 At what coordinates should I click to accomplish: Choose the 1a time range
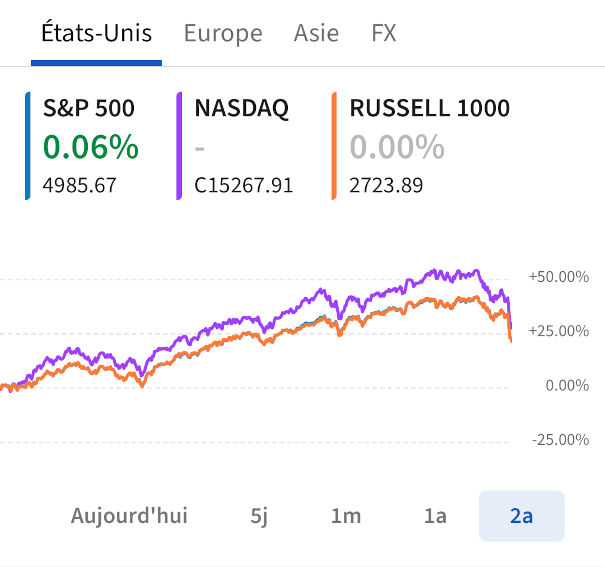tap(435, 516)
